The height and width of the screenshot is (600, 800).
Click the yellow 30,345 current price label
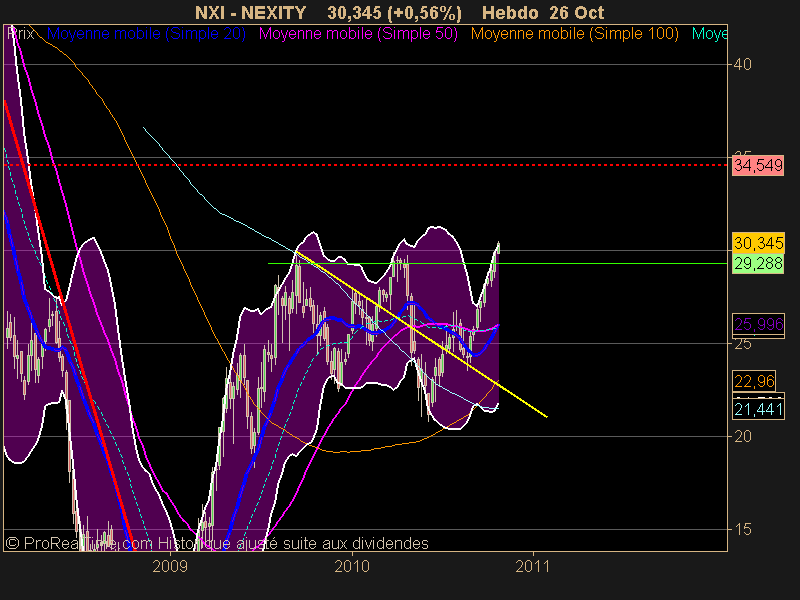758,243
